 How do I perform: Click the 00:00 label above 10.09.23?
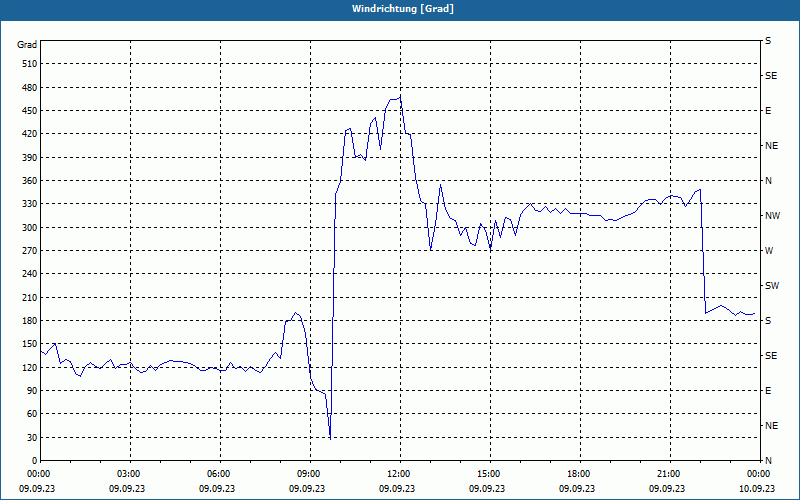pyautogui.click(x=759, y=474)
